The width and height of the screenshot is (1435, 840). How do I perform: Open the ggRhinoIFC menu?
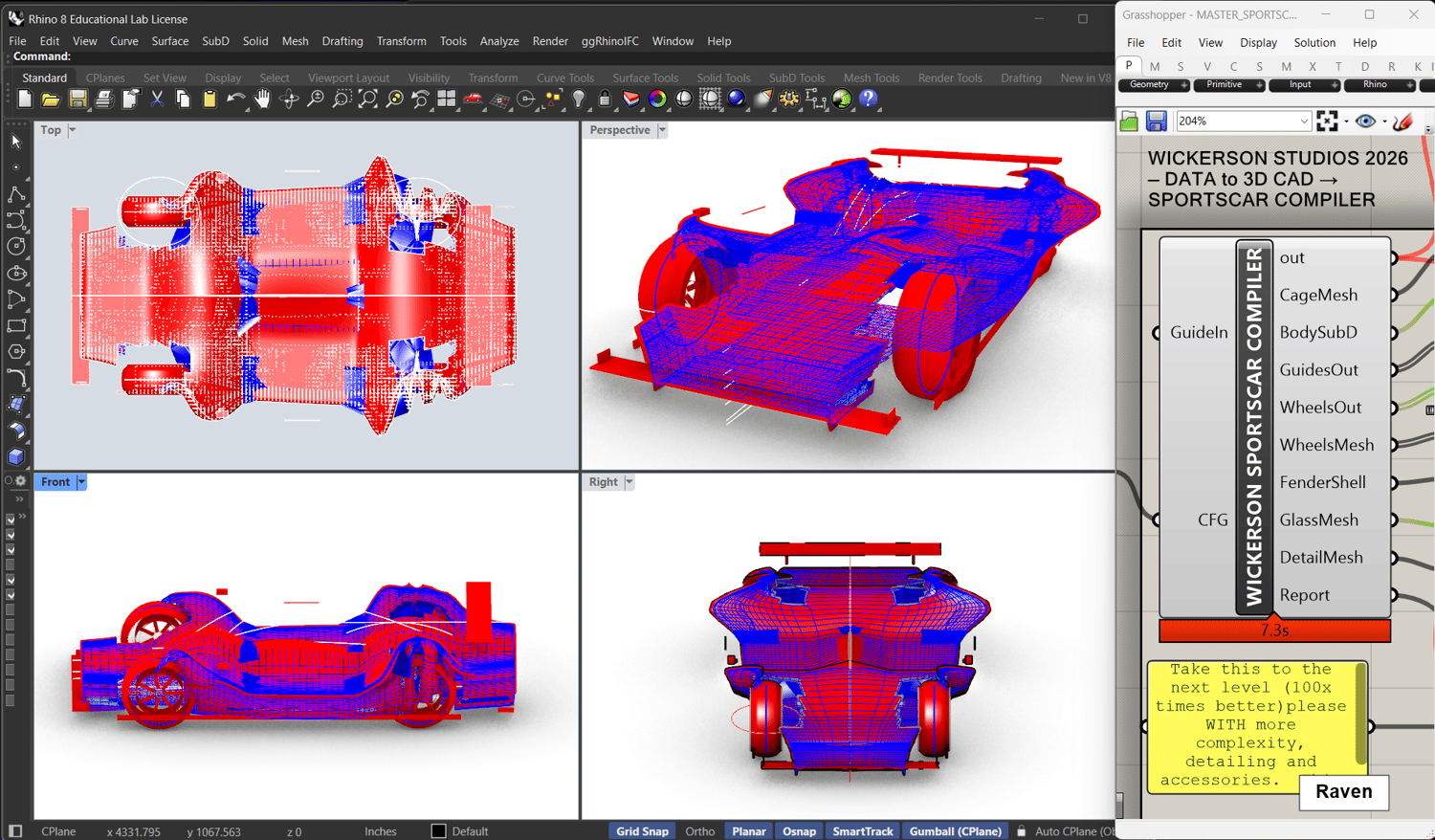[x=610, y=41]
